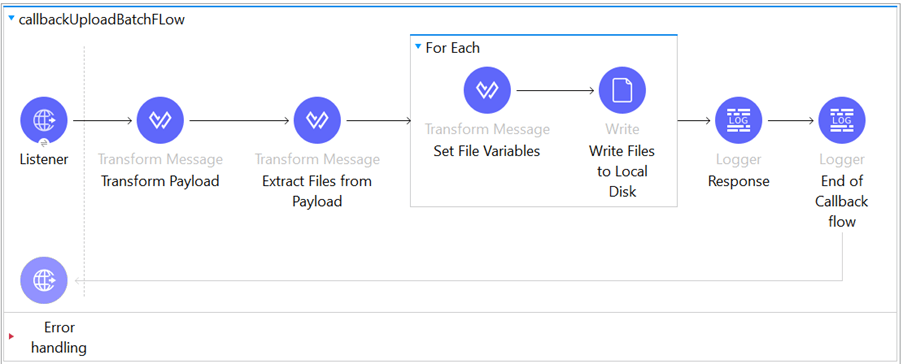Click the faded HTTP response icon at bottom left
This screenshot has height=364, width=903.
(44, 280)
